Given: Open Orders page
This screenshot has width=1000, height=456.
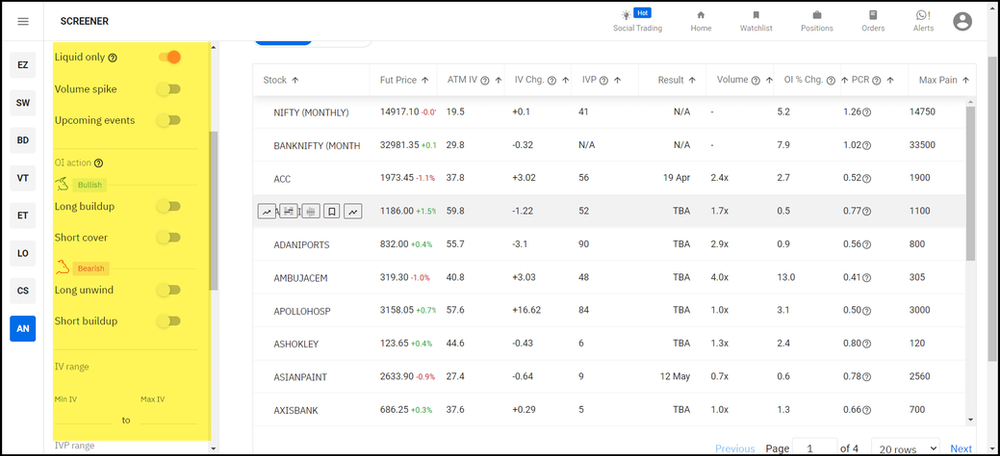Looking at the screenshot, I should pyautogui.click(x=873, y=20).
